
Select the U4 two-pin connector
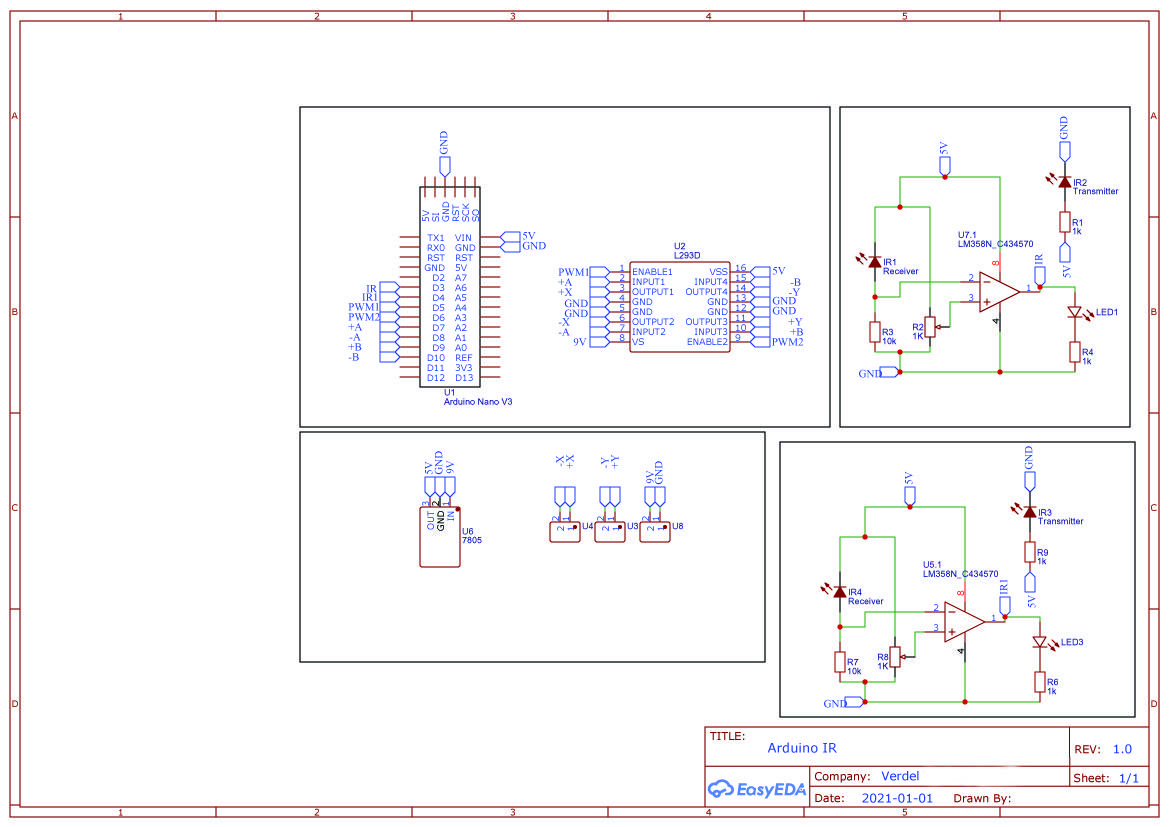(564, 532)
